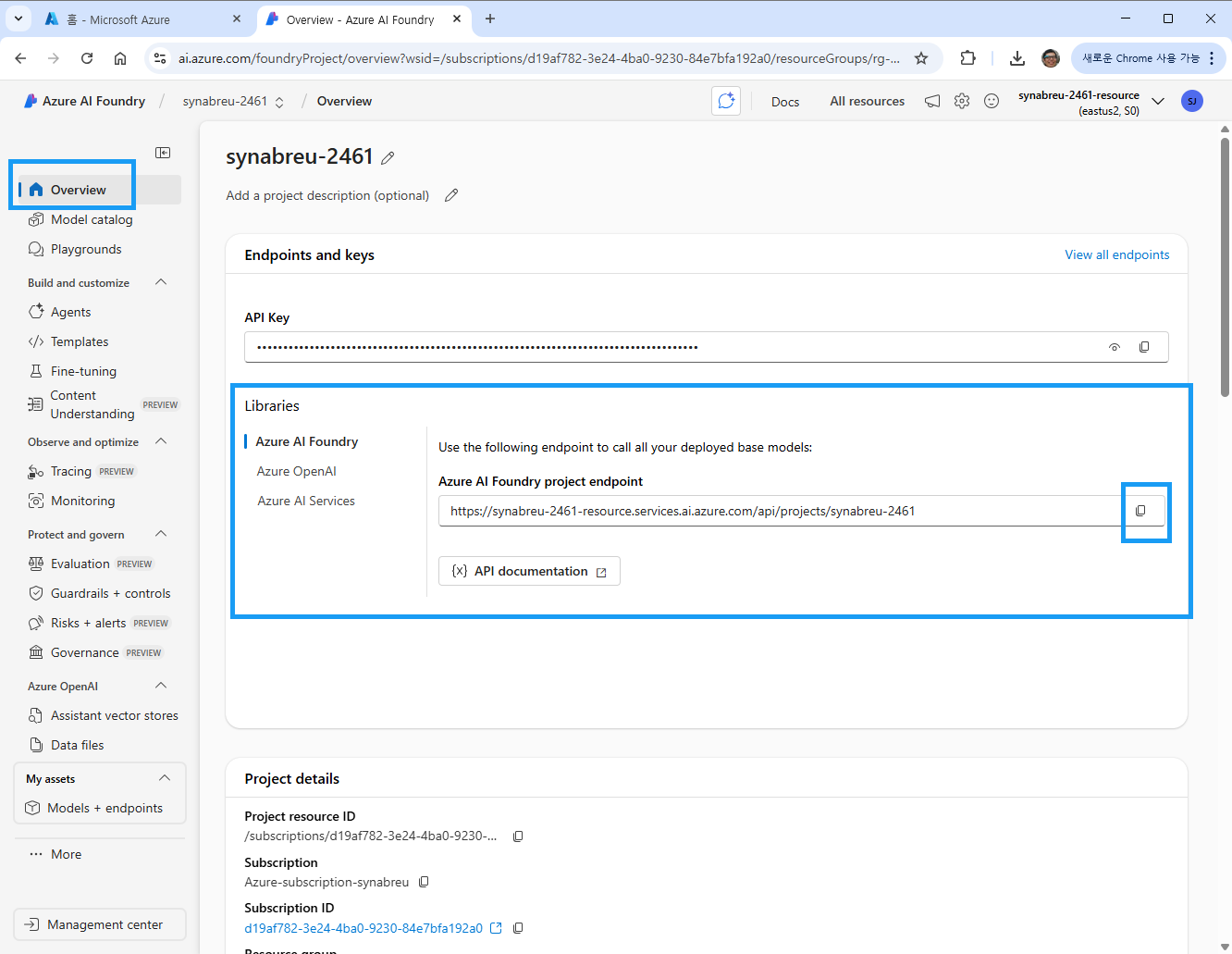The height and width of the screenshot is (954, 1232).
Task: Open a new browser tab
Action: click(x=490, y=19)
